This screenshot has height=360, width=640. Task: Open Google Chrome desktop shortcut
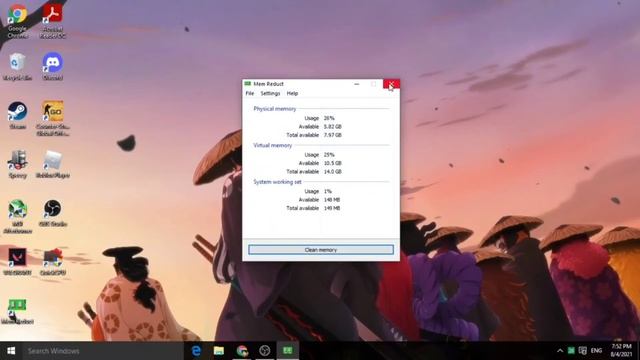point(18,21)
